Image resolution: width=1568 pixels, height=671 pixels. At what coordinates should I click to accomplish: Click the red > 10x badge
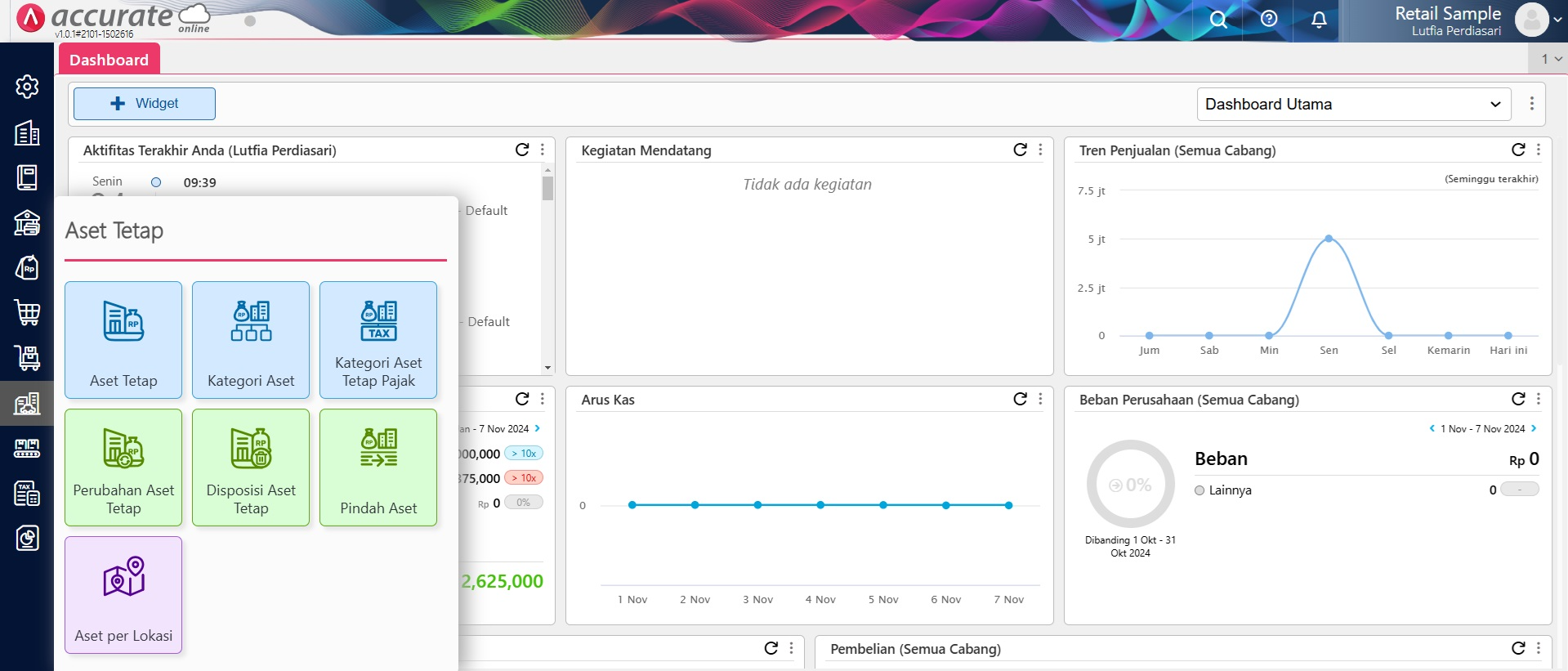[524, 478]
